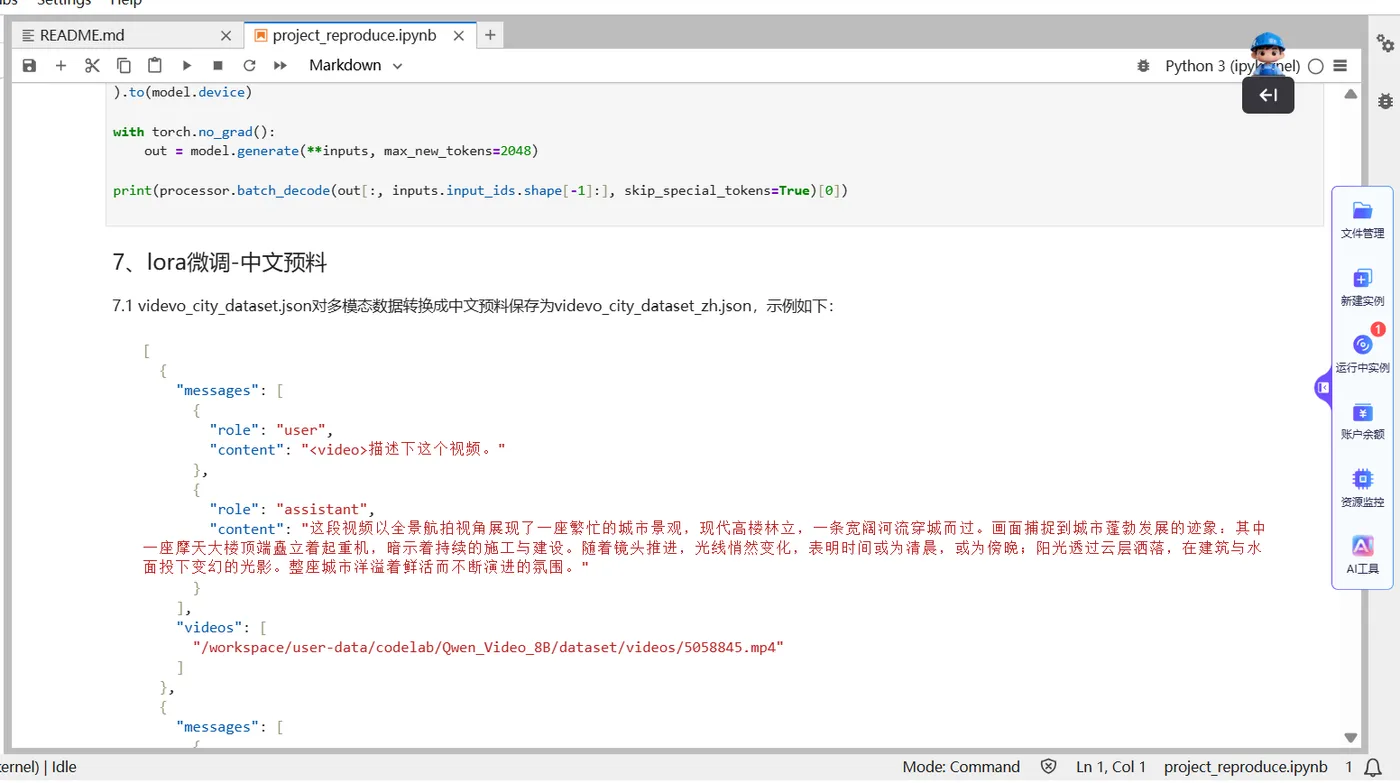
Task: Restart the kernel
Action: [250, 65]
